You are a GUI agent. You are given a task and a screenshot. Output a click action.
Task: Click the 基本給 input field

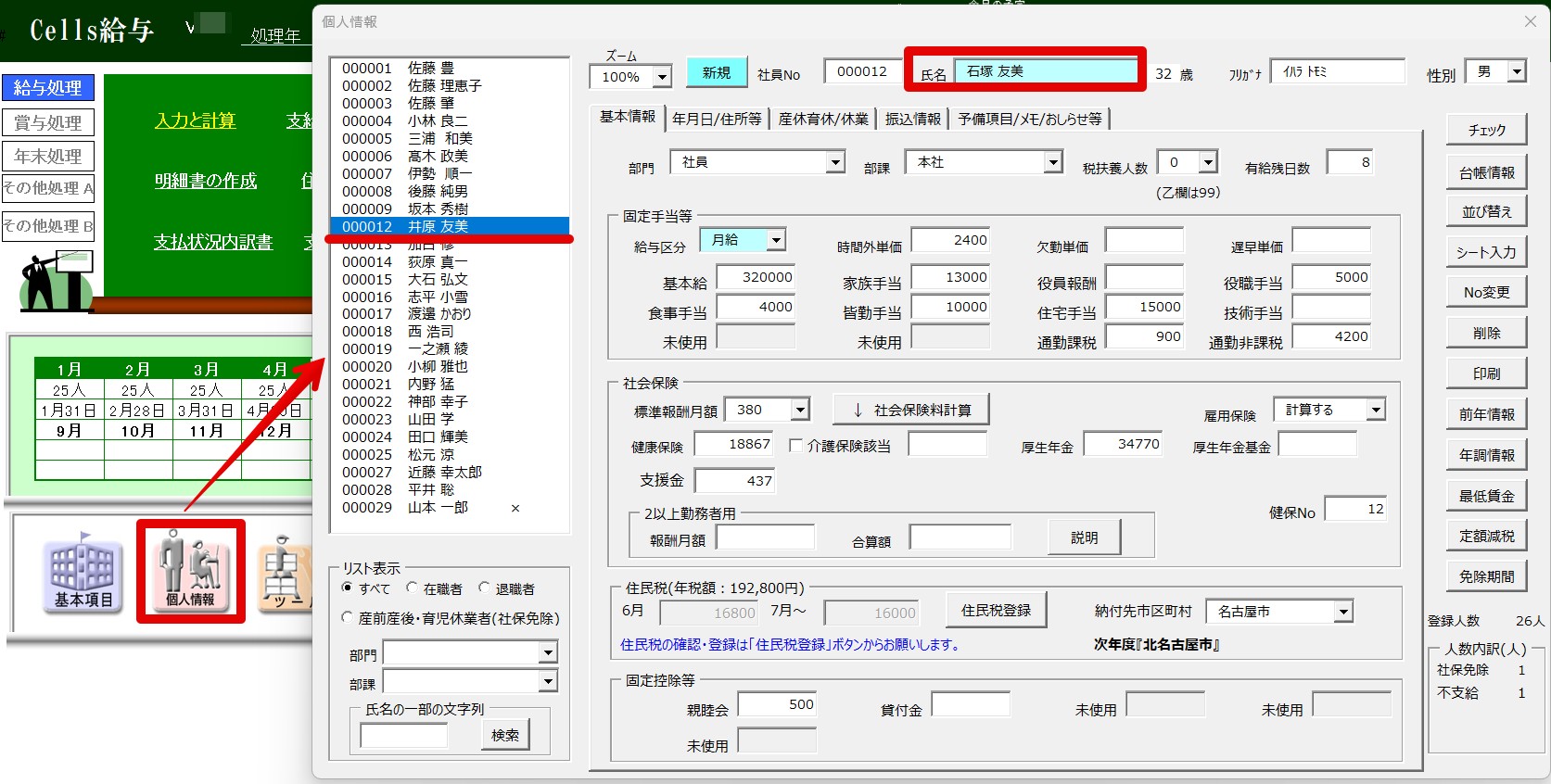(756, 277)
